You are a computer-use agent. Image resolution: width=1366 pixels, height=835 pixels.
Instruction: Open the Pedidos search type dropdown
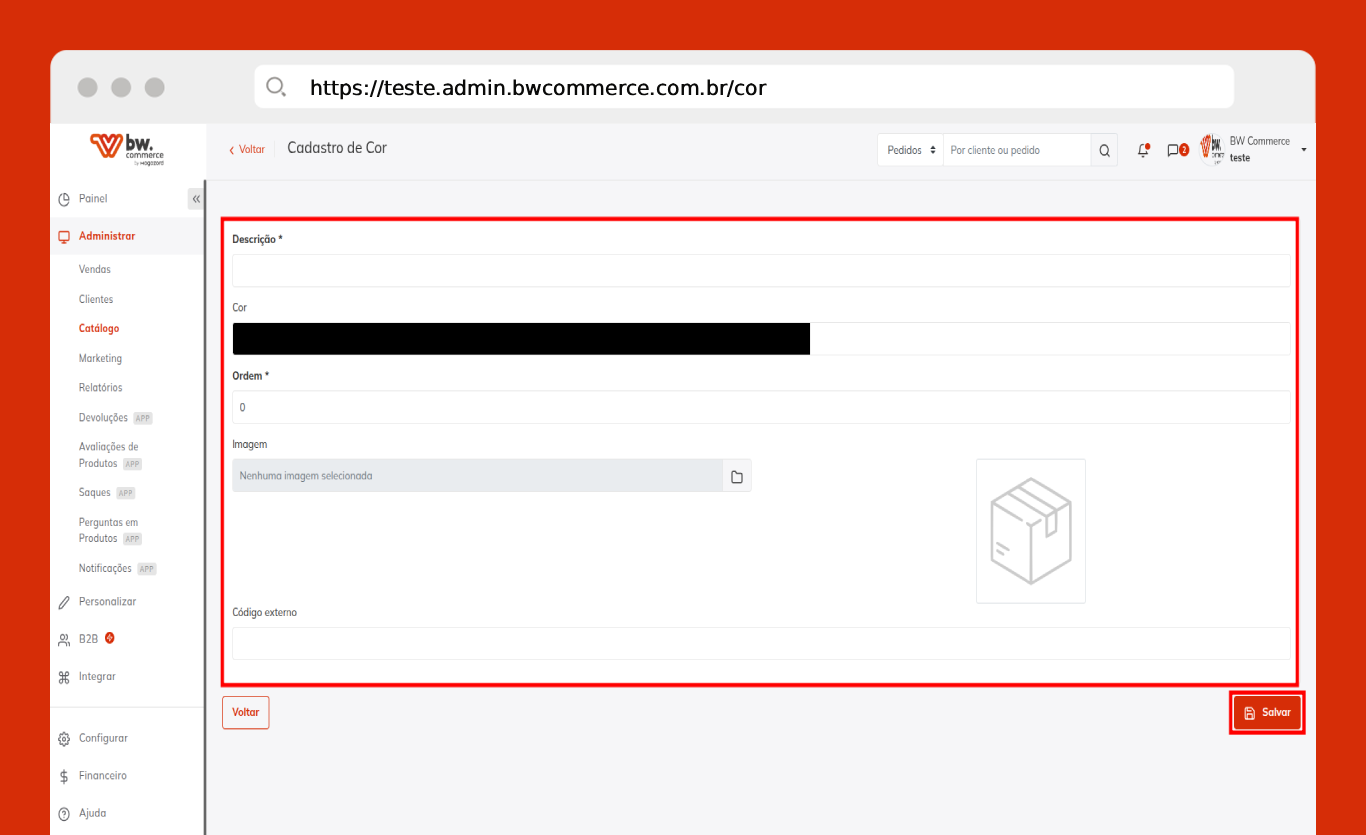click(x=910, y=150)
